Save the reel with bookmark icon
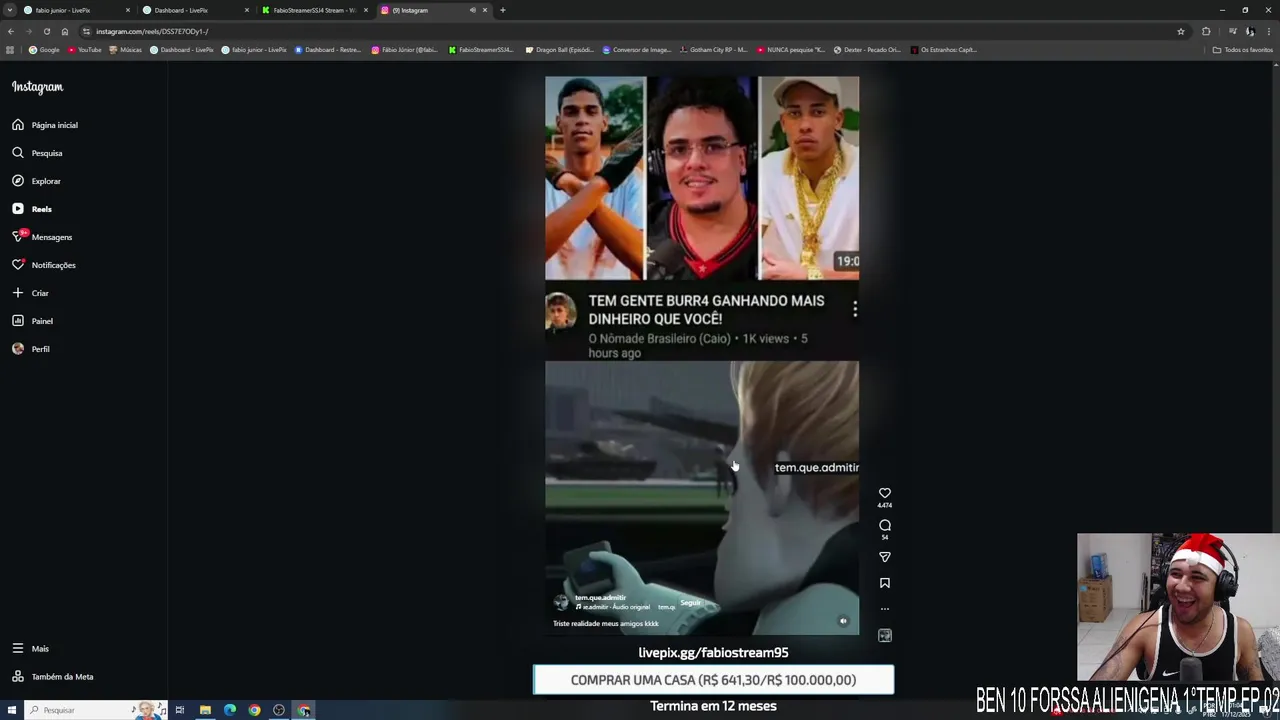 tap(885, 583)
